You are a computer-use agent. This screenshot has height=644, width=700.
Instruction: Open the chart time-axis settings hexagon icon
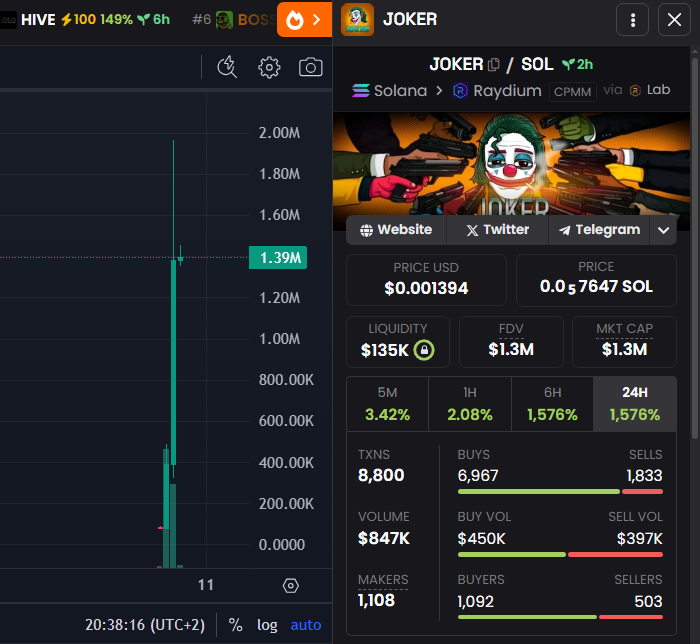click(x=291, y=586)
